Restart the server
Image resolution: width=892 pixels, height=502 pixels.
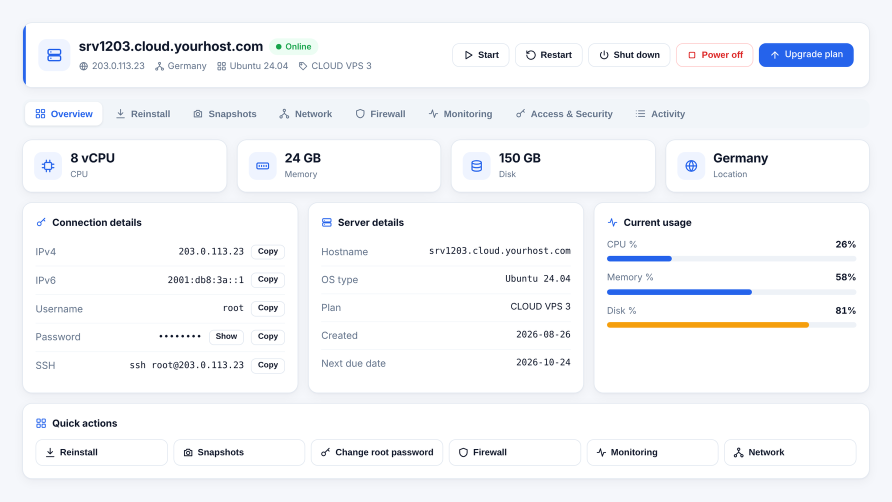548,55
